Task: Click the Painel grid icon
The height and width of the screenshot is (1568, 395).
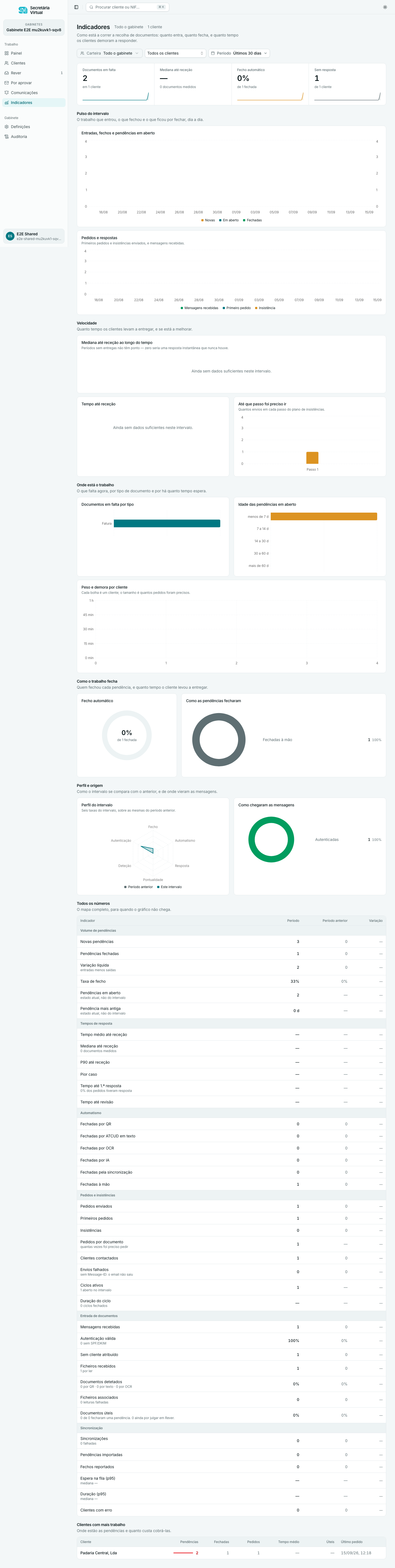Action: point(7,53)
